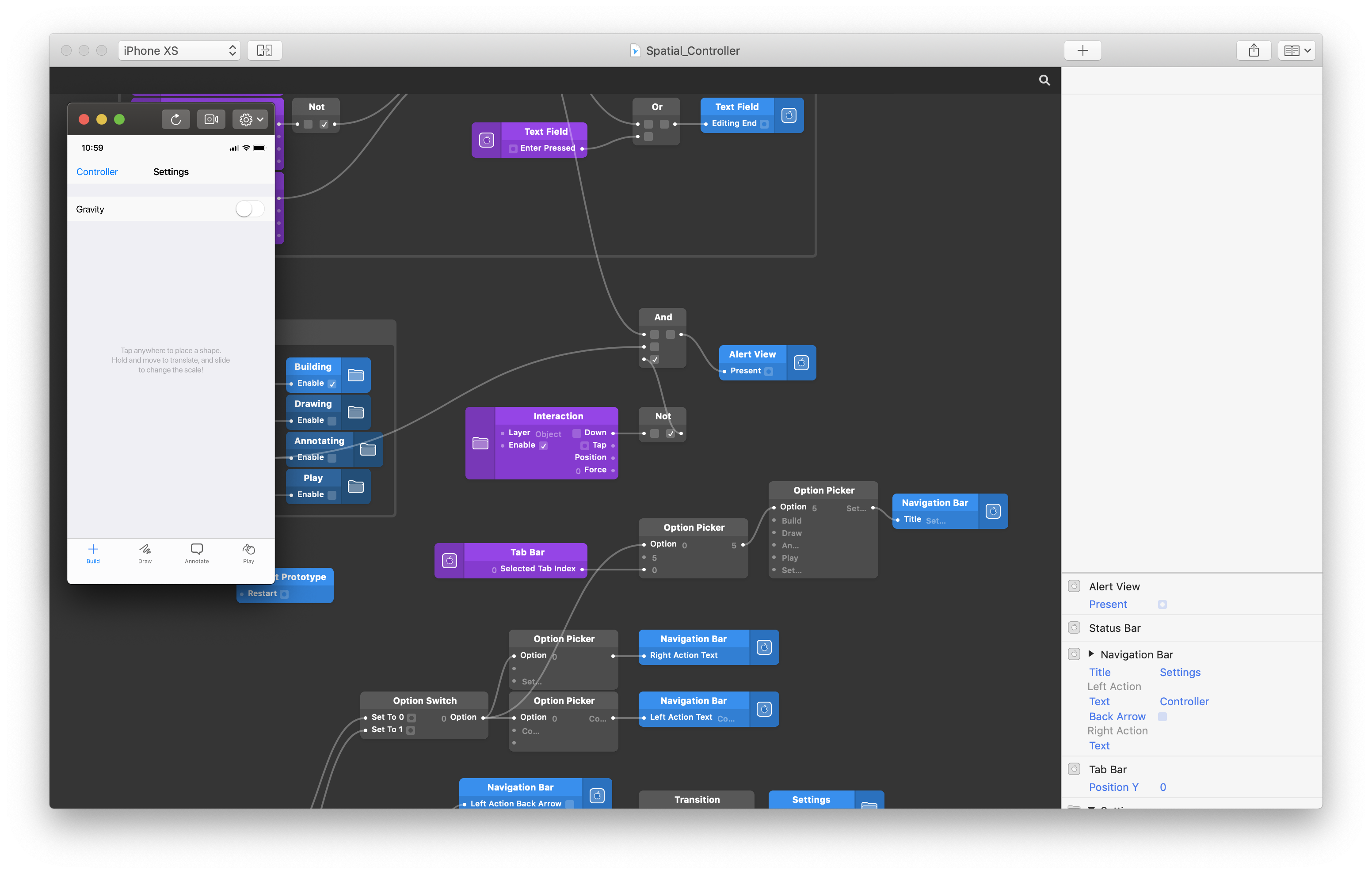Click the Alert View layer icon in sidebar
This screenshot has width=1372, height=874.
pyautogui.click(x=1074, y=586)
